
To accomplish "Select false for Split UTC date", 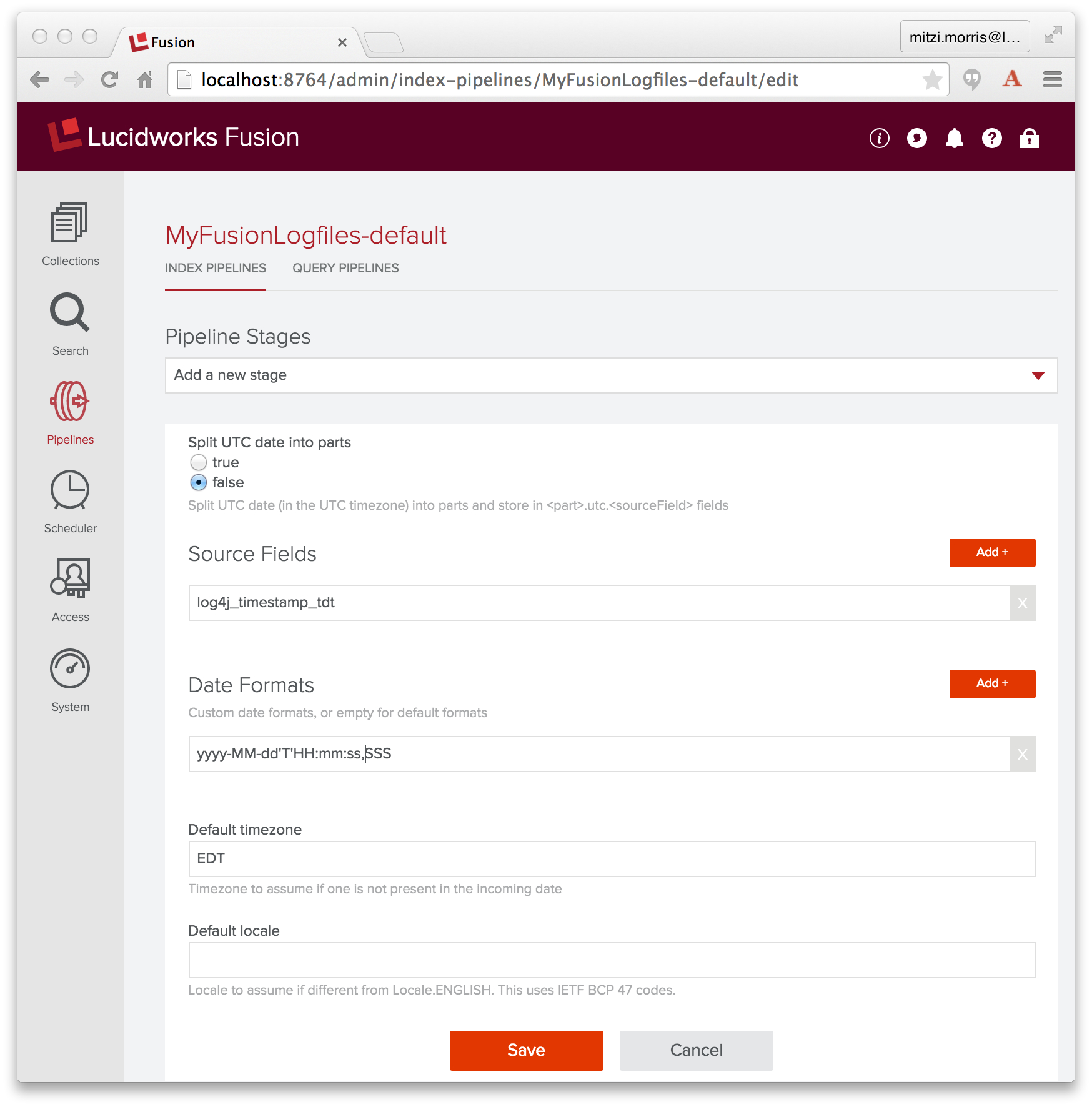I will point(199,482).
